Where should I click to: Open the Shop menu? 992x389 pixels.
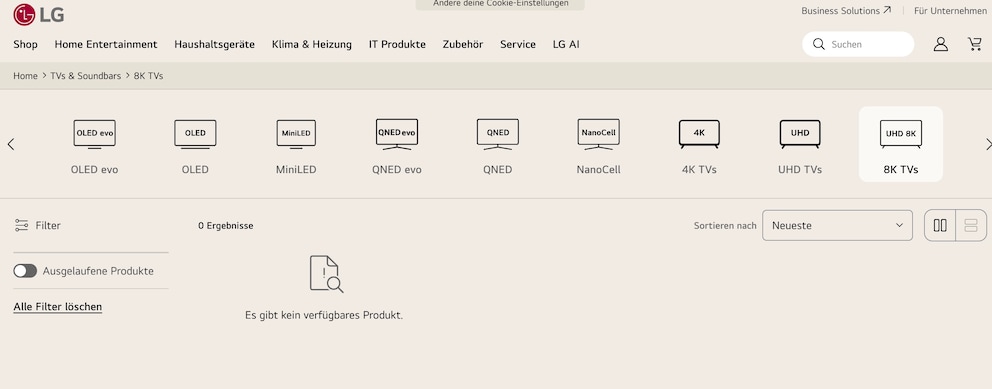tap(25, 44)
